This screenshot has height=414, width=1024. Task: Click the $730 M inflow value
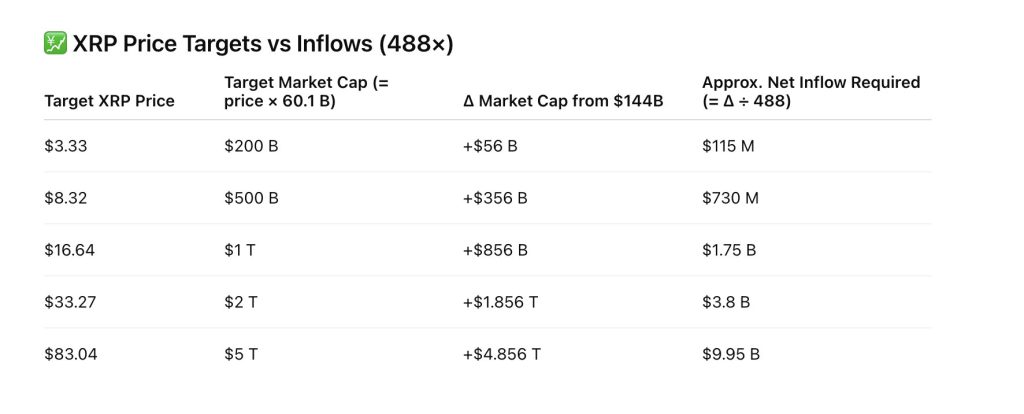coord(730,198)
